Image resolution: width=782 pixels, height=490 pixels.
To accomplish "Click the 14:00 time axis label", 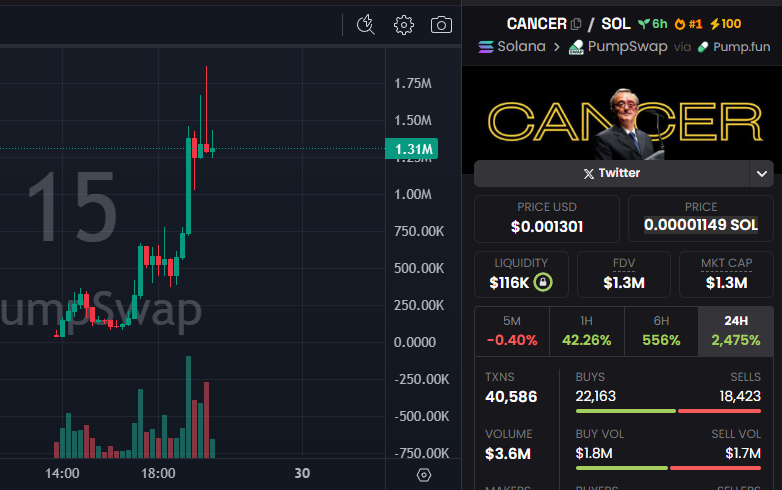I will 62,473.
